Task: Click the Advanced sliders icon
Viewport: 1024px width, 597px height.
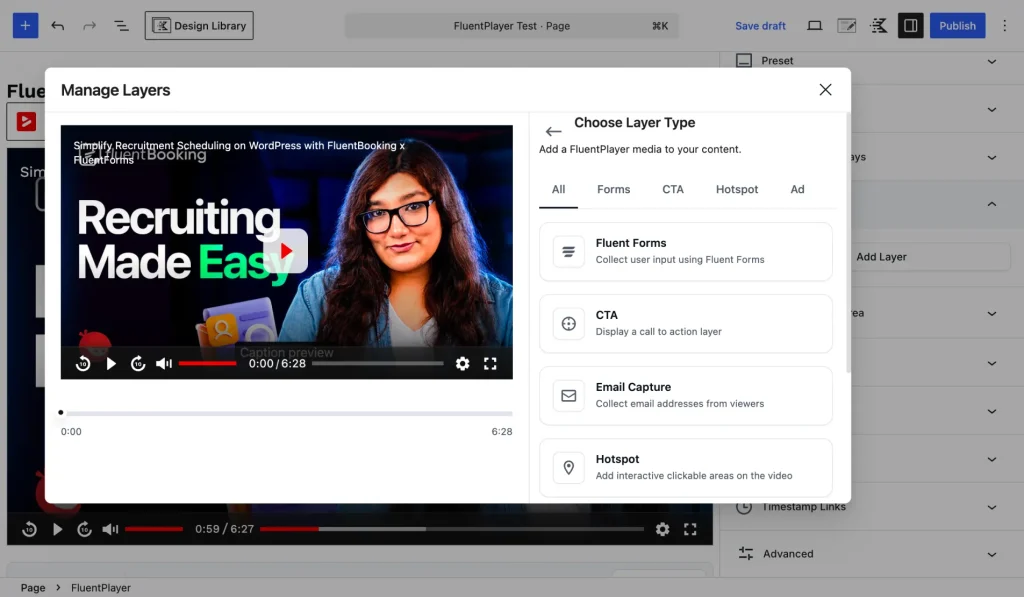Action: [746, 554]
